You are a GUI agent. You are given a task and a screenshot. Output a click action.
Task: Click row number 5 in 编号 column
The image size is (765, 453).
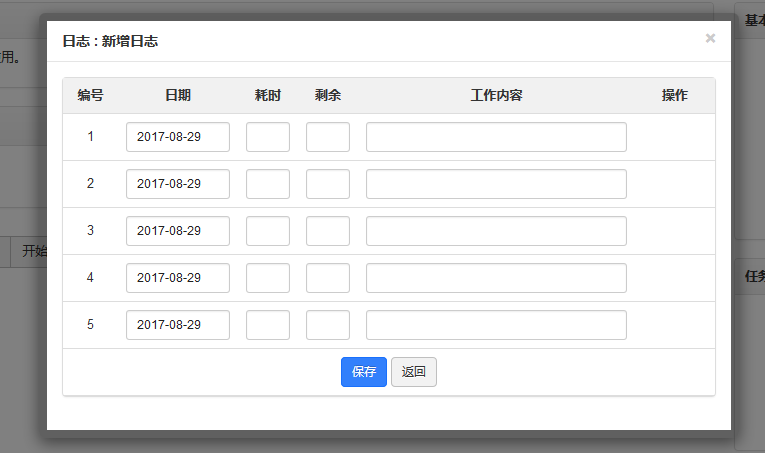(x=90, y=324)
